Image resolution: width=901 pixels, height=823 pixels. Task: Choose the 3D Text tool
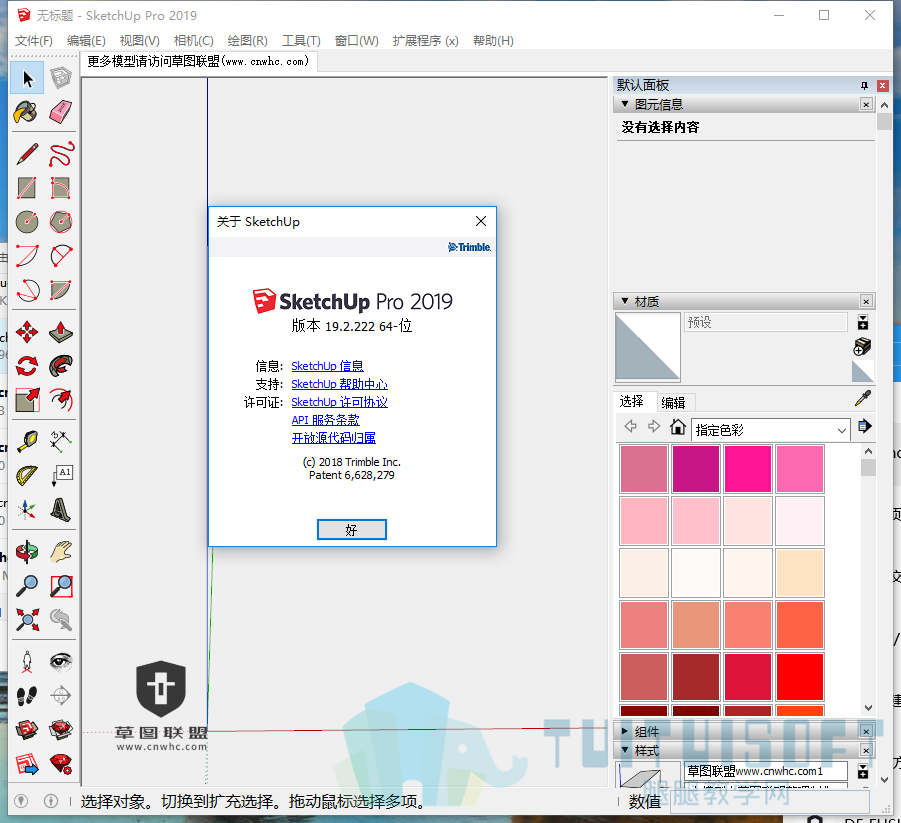click(x=60, y=509)
